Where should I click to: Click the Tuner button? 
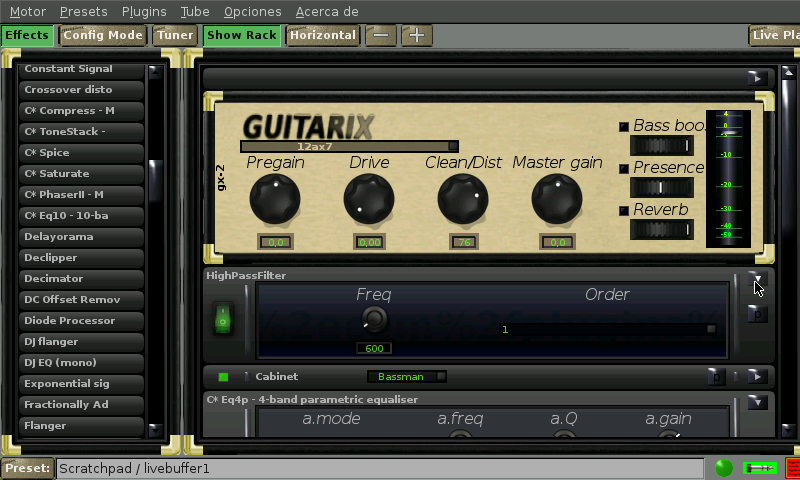click(175, 35)
